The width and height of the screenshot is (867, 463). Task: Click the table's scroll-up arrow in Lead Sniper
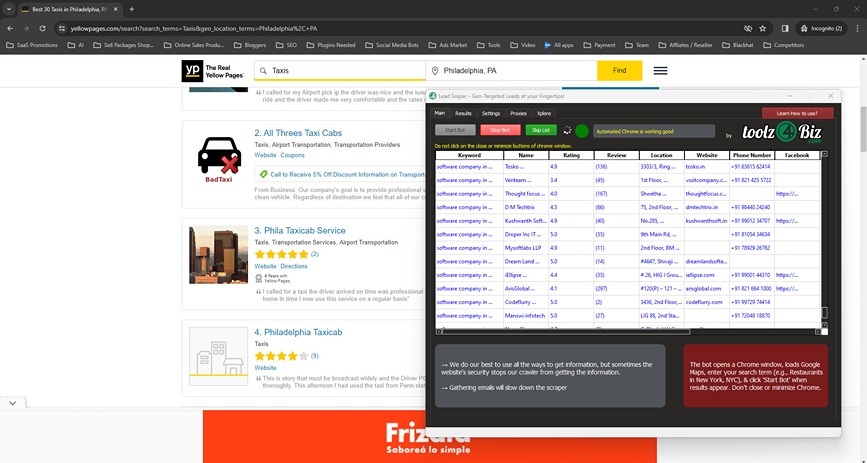click(x=824, y=154)
